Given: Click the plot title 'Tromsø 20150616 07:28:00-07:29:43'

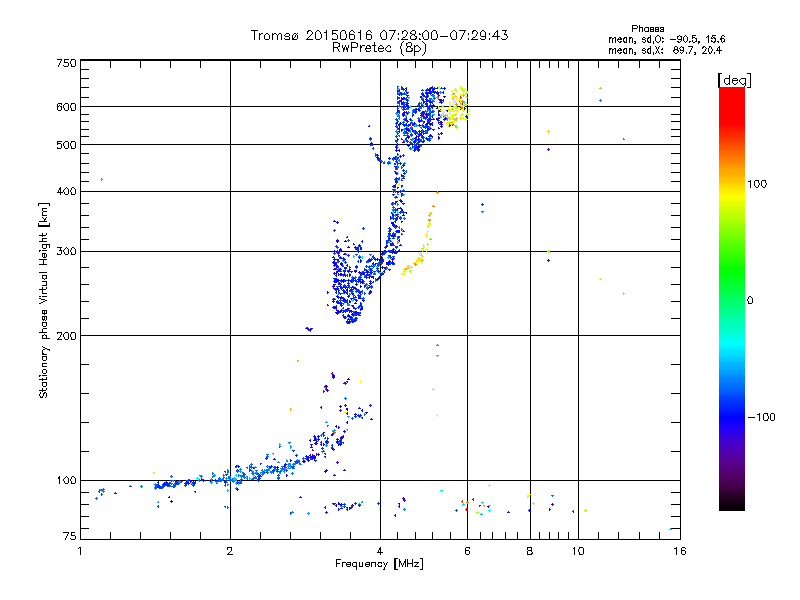Looking at the screenshot, I should (x=379, y=35).
